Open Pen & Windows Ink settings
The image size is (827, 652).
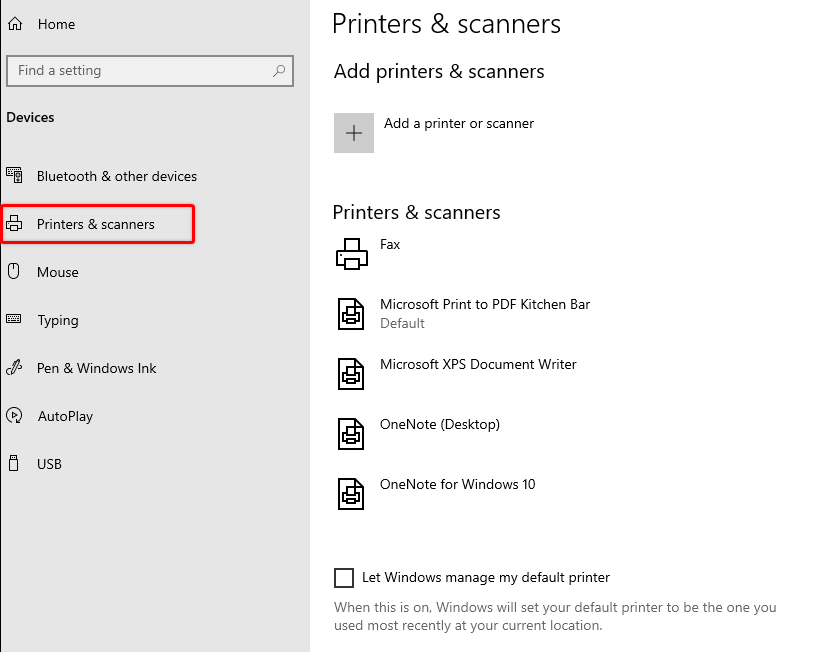[x=97, y=368]
